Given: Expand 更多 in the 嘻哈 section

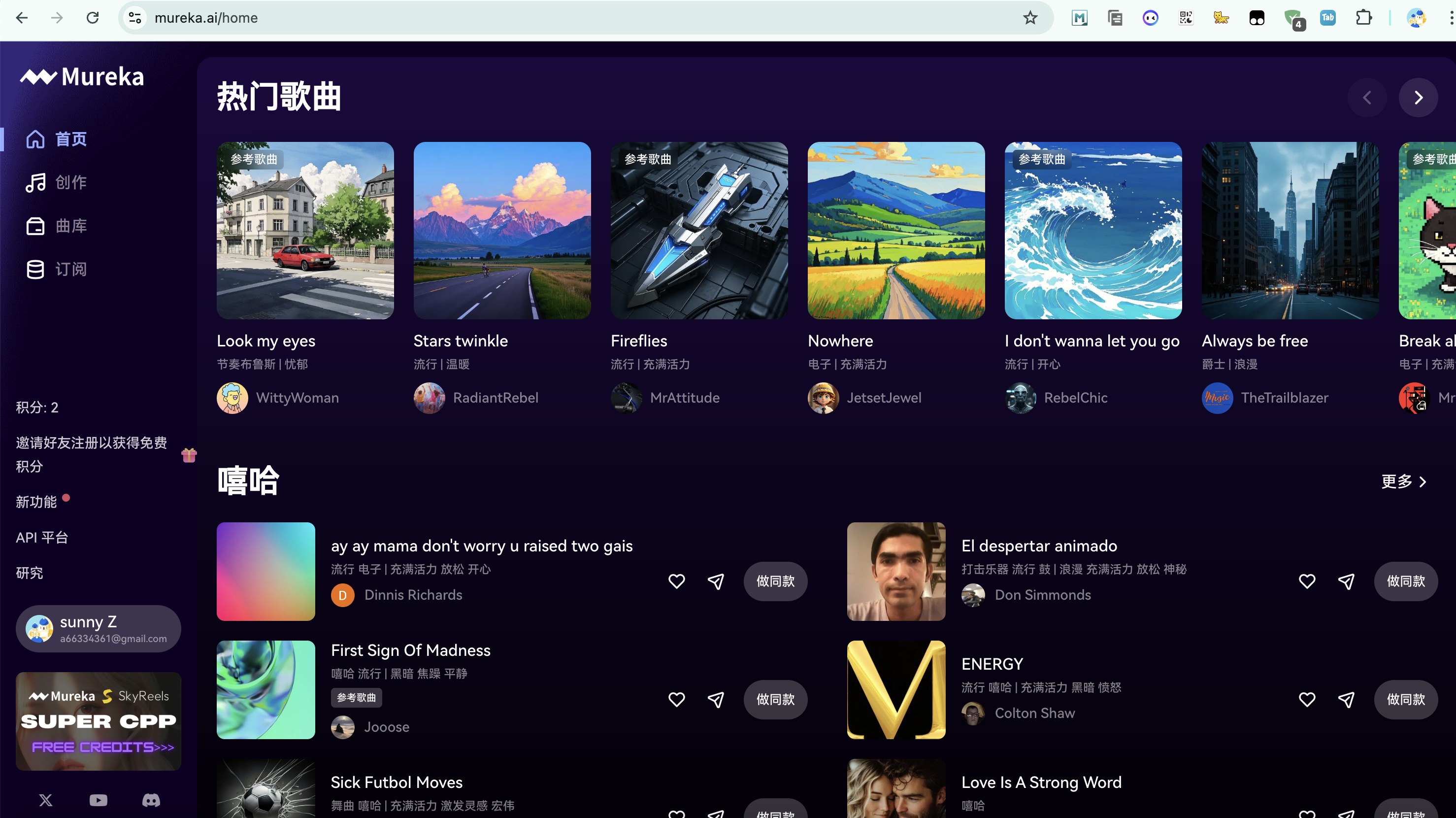Looking at the screenshot, I should 1404,481.
